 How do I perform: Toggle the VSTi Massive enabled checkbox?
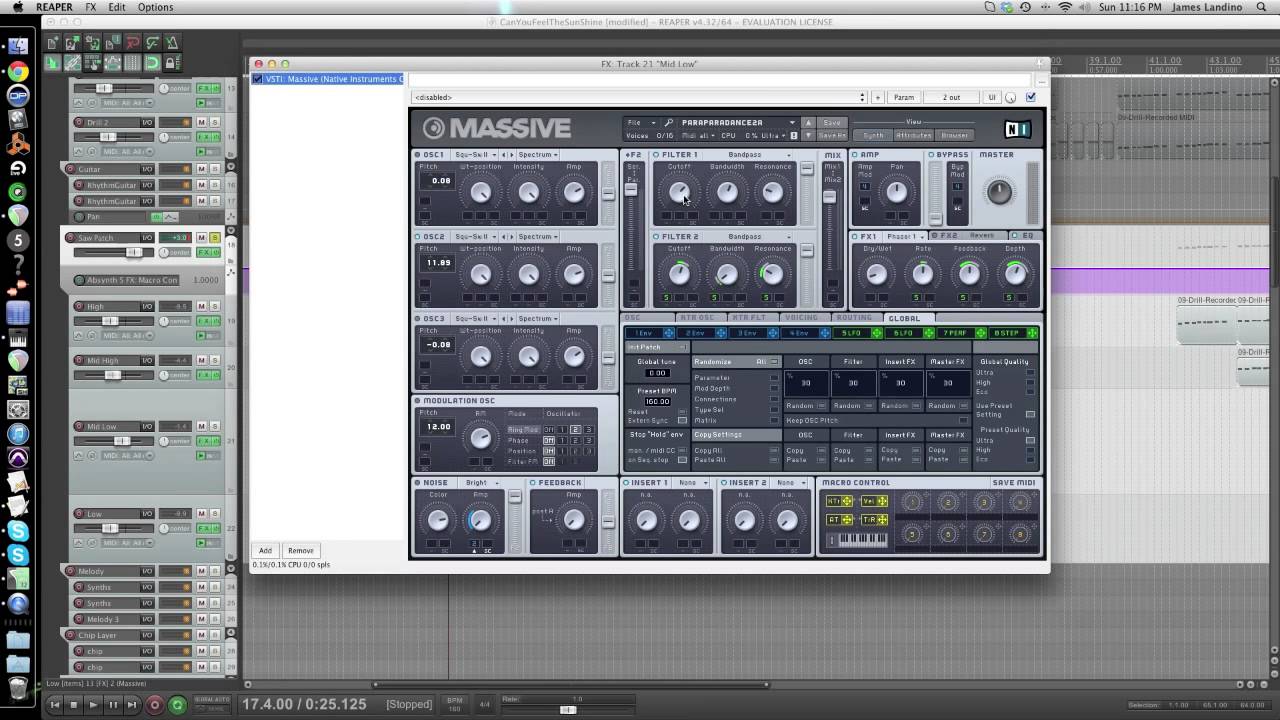pyautogui.click(x=258, y=79)
